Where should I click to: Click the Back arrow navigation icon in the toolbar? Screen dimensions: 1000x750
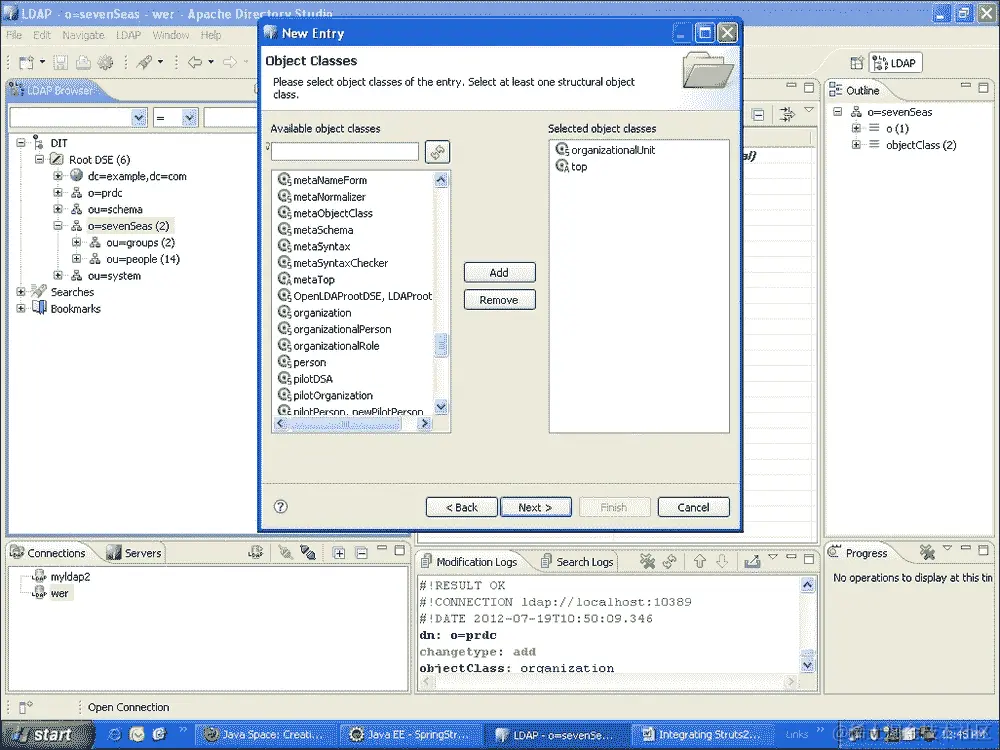195,62
